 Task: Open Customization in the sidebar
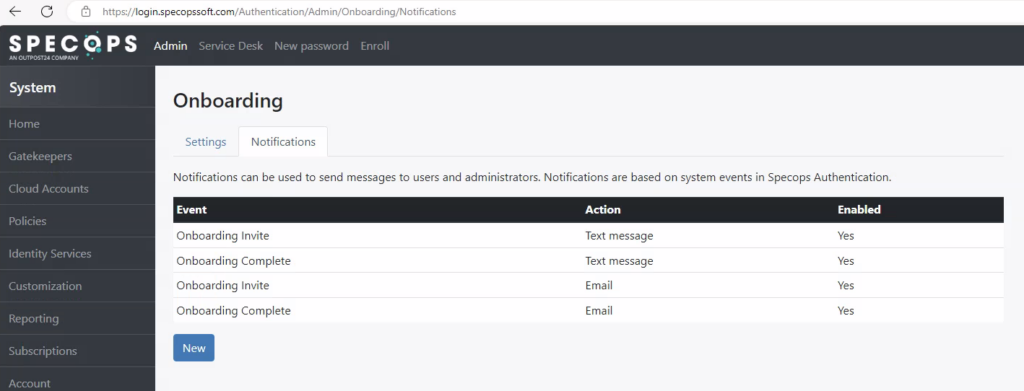[x=78, y=286]
